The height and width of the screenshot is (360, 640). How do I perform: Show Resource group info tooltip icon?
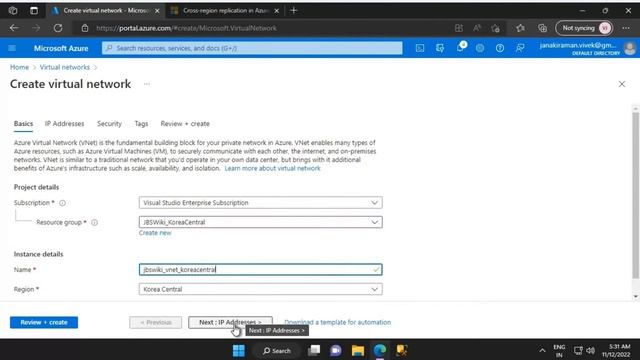(x=94, y=222)
